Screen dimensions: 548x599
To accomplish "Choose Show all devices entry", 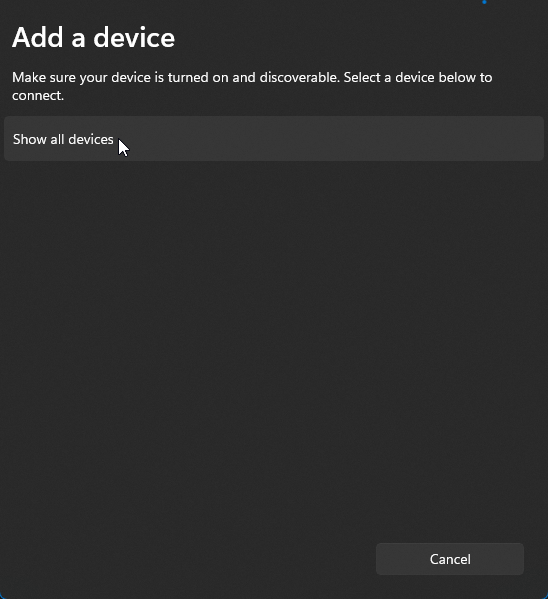I will coord(274,139).
